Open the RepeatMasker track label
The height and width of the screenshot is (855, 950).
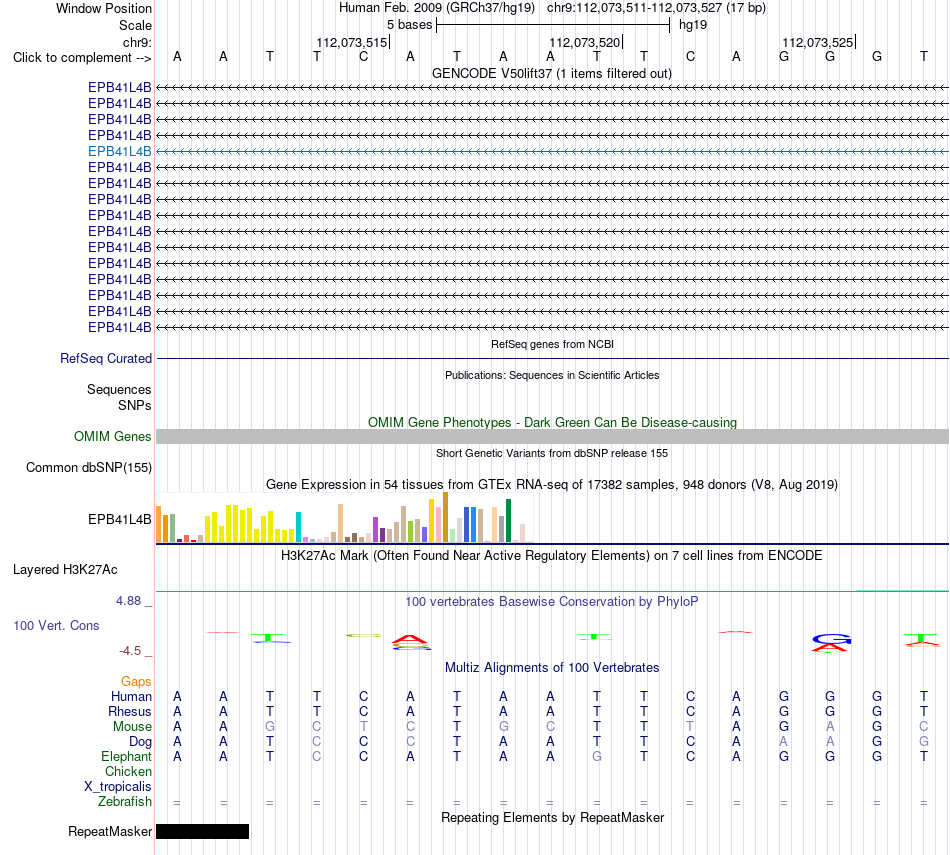[x=110, y=831]
